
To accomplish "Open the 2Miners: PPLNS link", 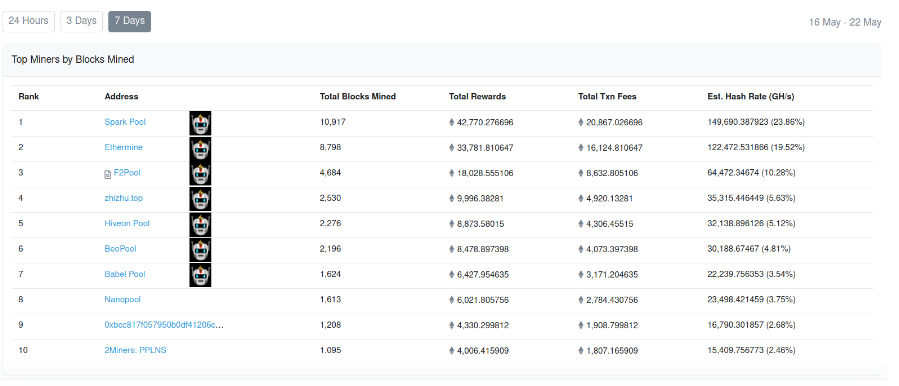I will tap(135, 350).
